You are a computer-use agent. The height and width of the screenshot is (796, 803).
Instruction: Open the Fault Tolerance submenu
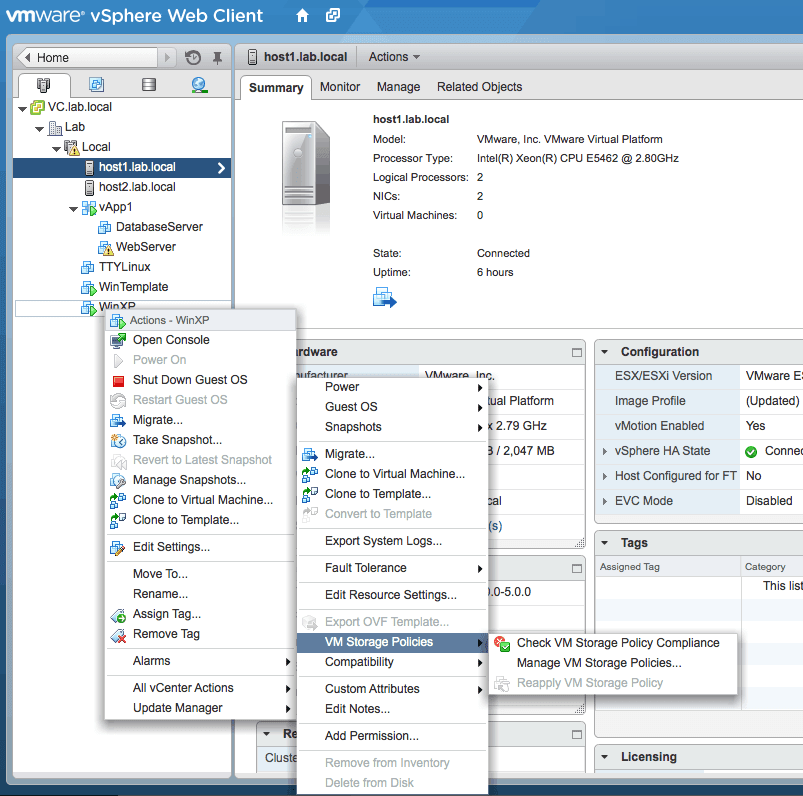pyautogui.click(x=392, y=568)
